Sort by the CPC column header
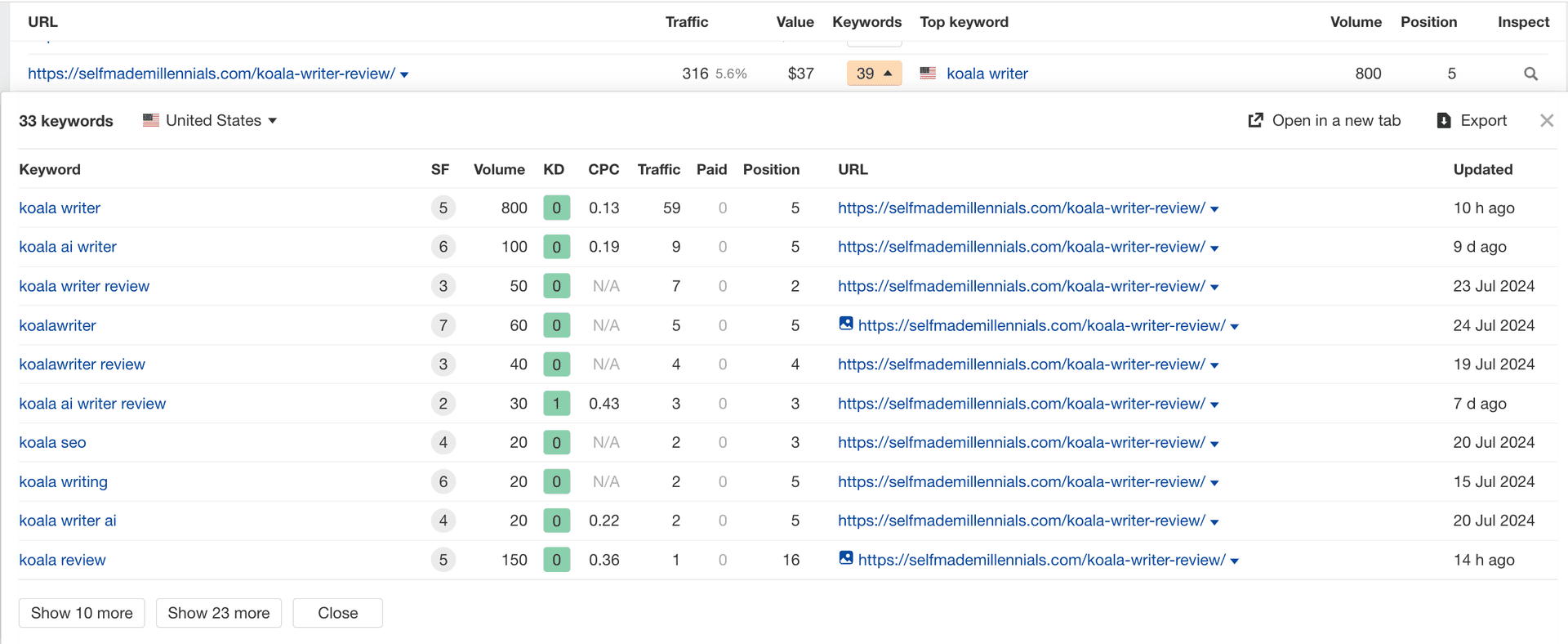This screenshot has width=1568, height=644. (x=604, y=169)
